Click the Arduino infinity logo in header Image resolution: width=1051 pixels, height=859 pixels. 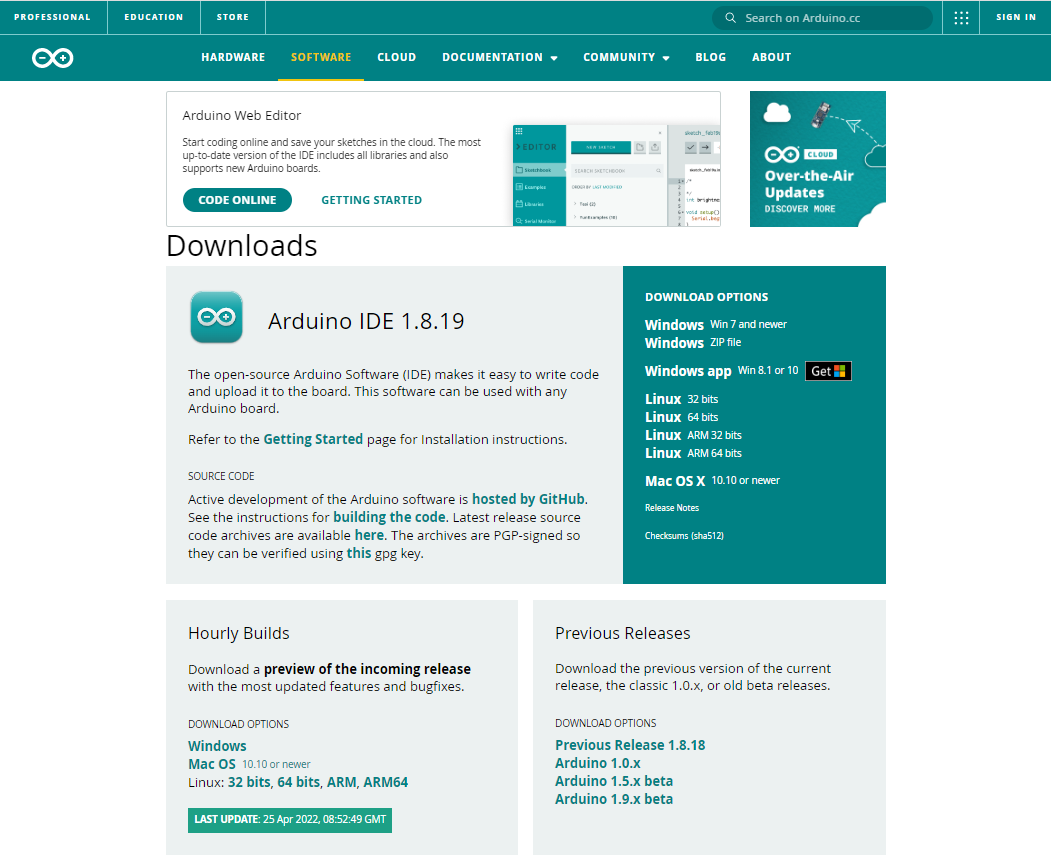coord(52,58)
